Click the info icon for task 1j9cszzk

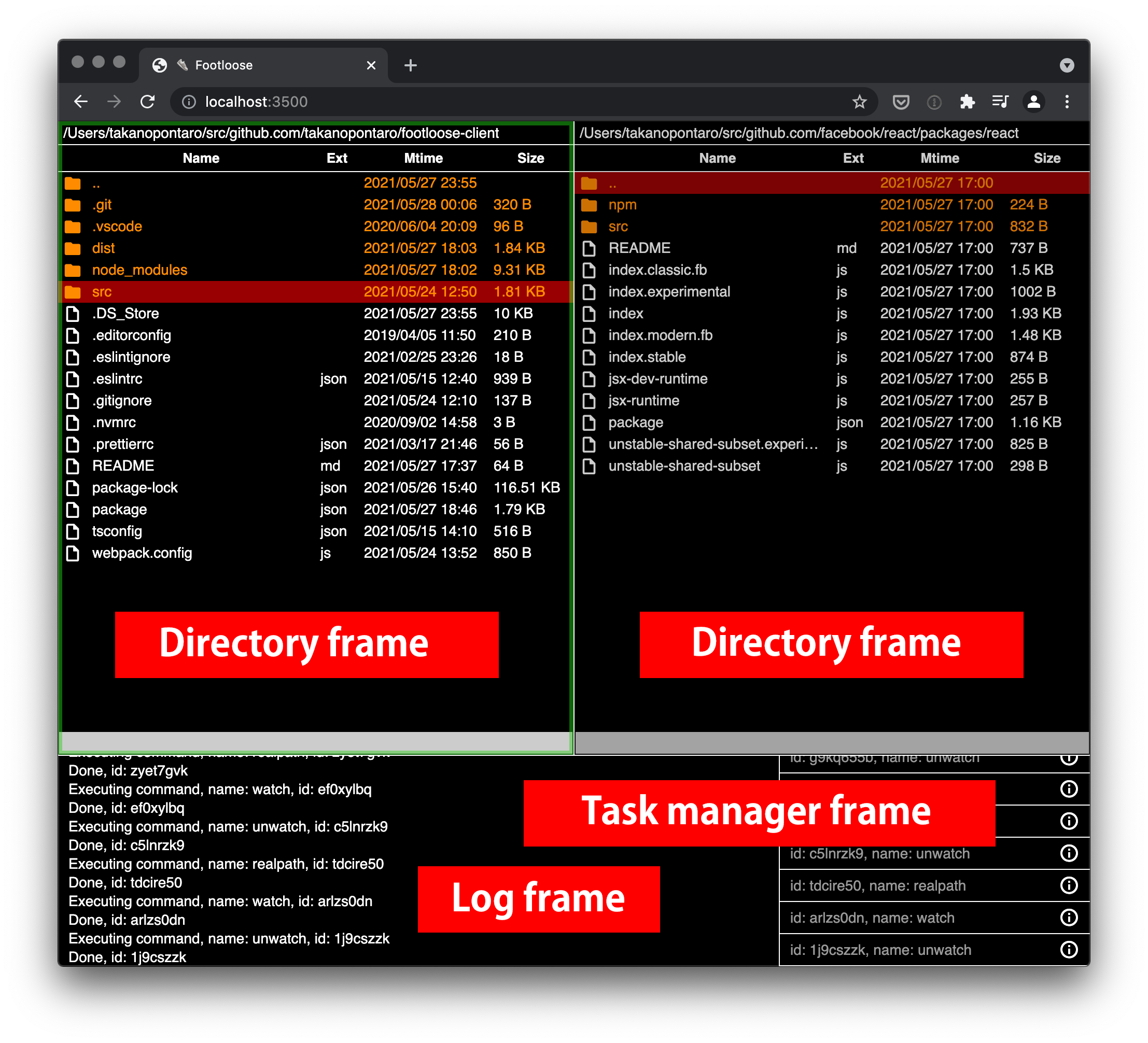(1068, 950)
